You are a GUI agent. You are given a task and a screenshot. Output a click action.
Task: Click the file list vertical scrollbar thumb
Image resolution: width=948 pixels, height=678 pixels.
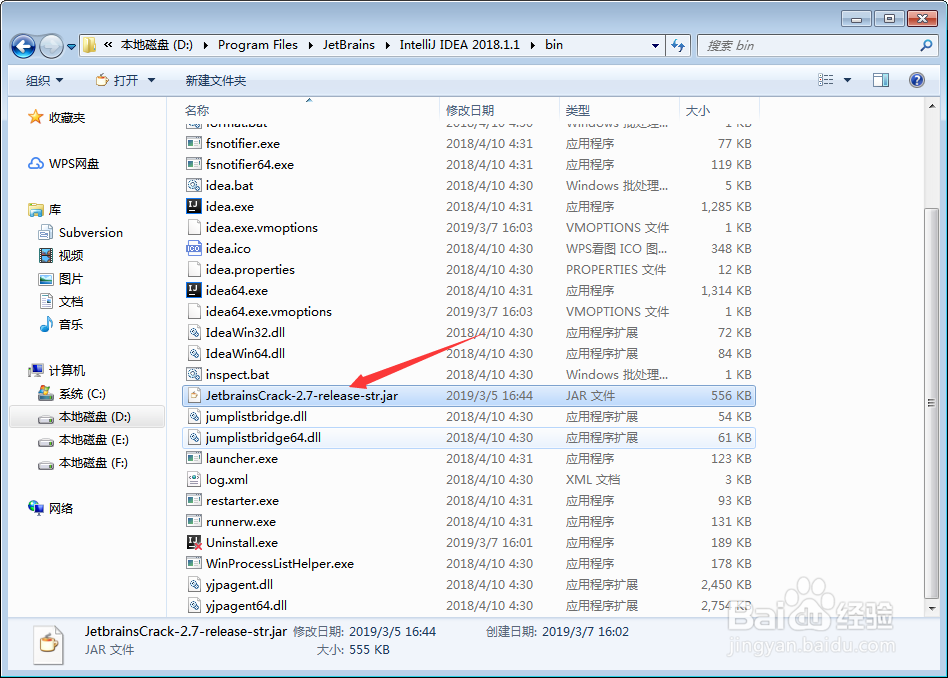point(931,402)
